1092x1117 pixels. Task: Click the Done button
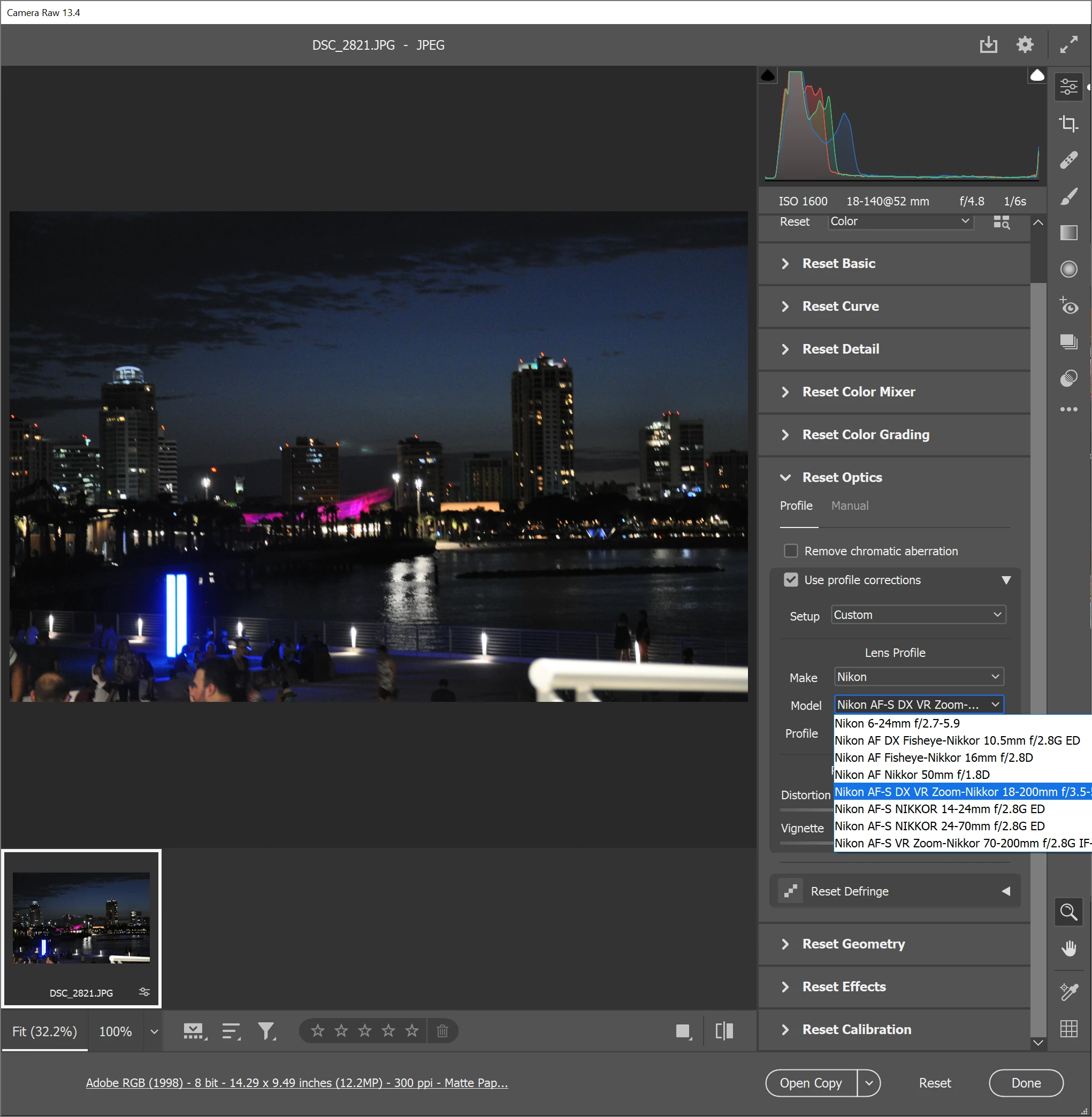[1026, 1083]
